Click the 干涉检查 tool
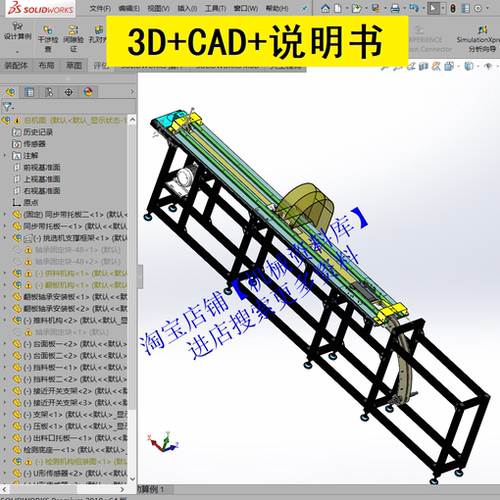The height and width of the screenshot is (500, 500). point(48,39)
